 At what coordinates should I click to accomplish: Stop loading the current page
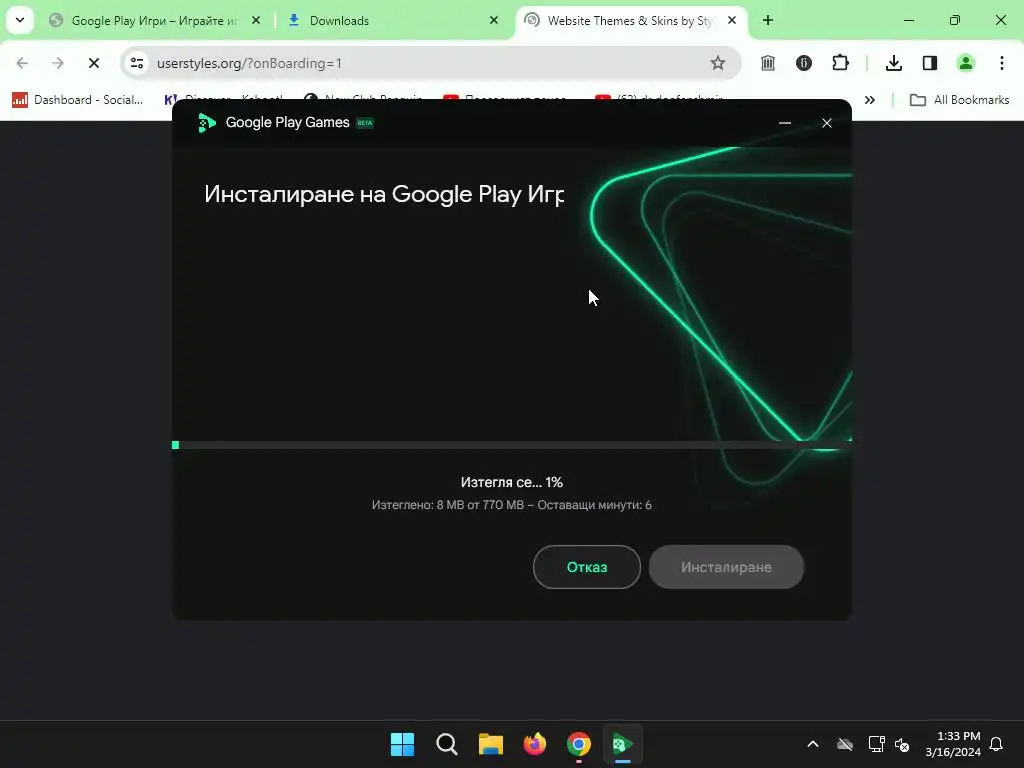94,63
